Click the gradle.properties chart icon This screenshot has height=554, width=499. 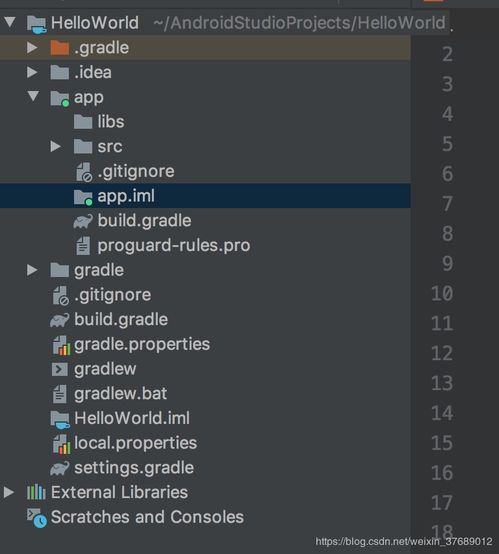61,345
